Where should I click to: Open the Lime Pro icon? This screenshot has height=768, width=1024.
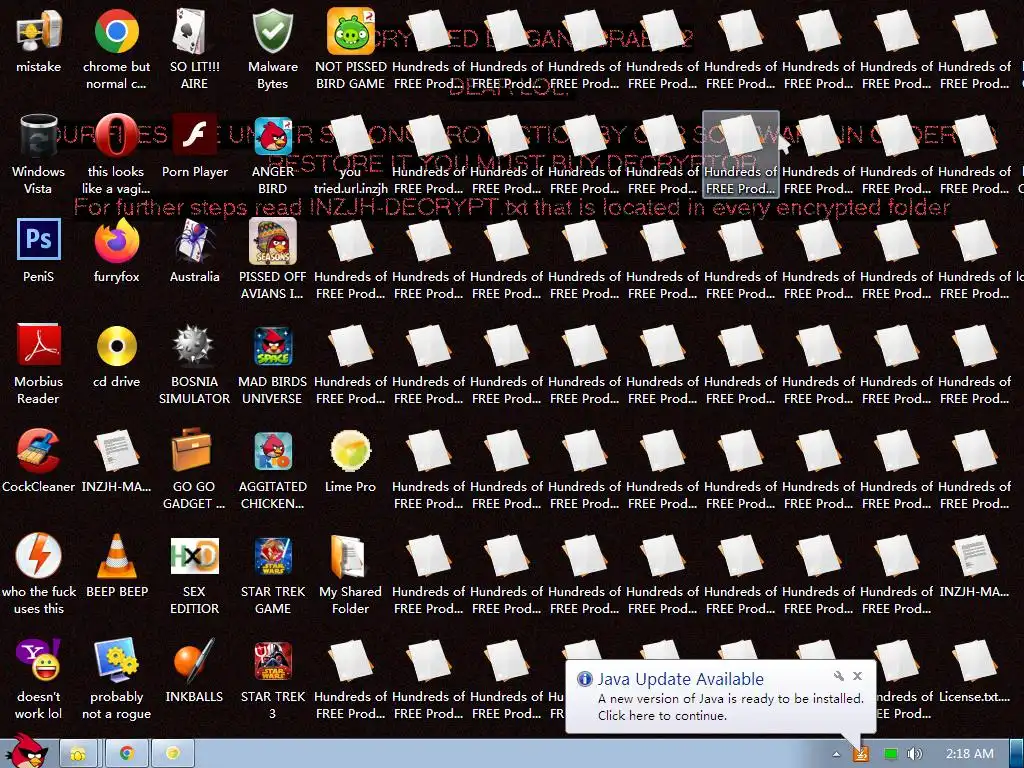click(x=351, y=451)
